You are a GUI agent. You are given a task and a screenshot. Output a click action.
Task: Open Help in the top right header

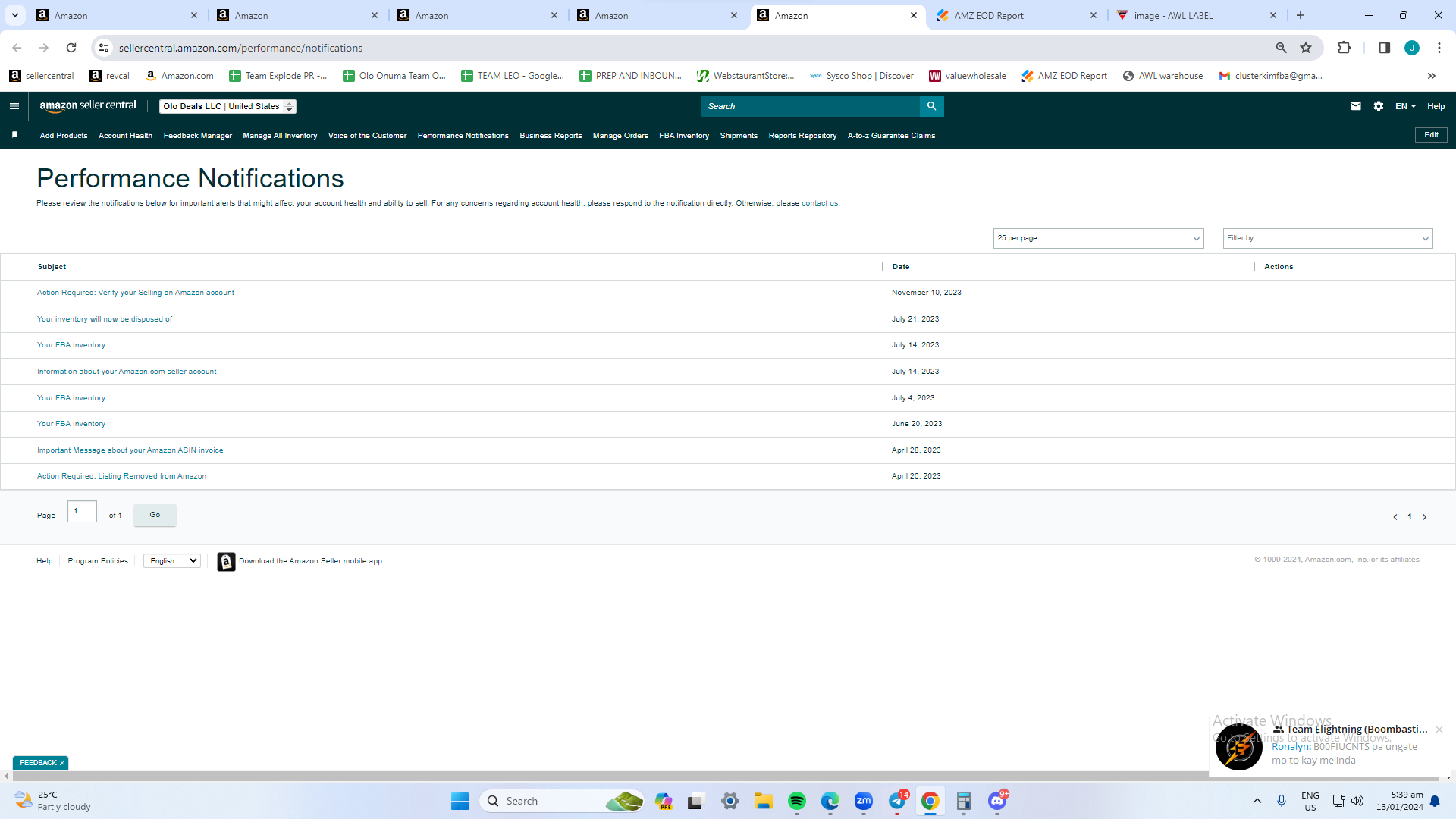[x=1436, y=106]
